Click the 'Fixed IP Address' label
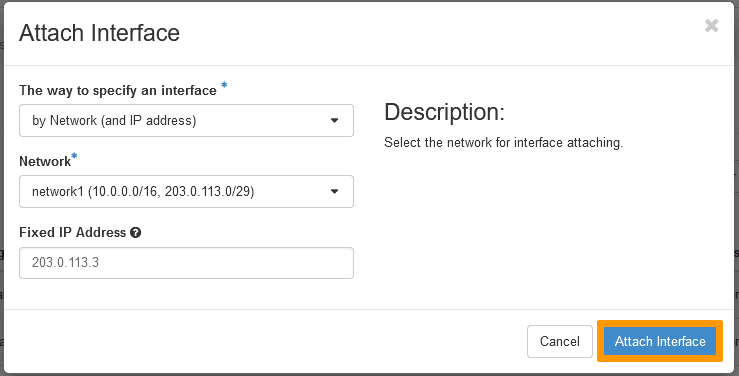Image resolution: width=739 pixels, height=376 pixels. pos(73,232)
